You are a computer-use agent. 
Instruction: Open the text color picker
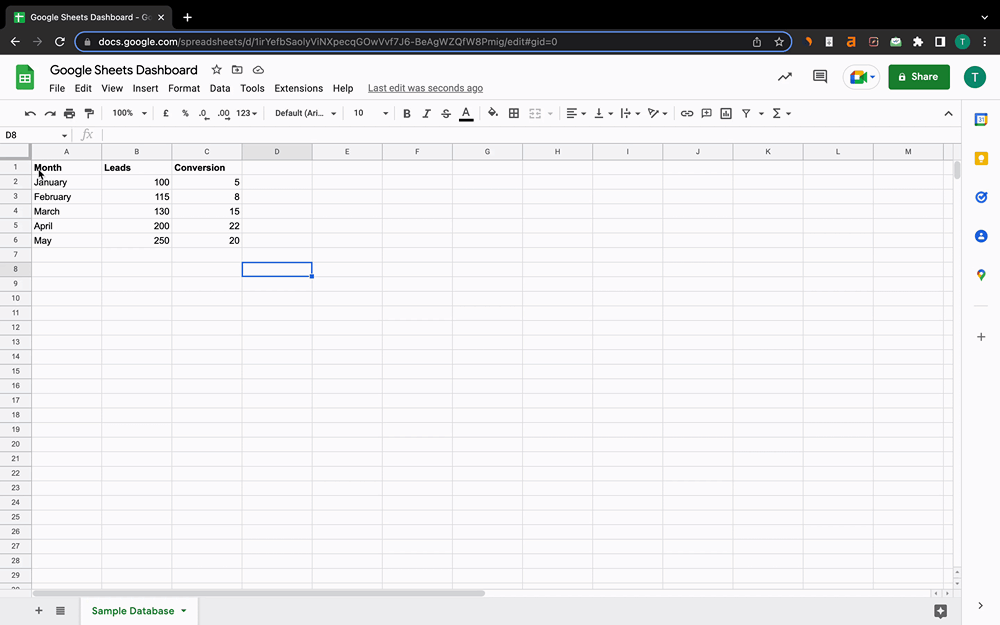466,114
